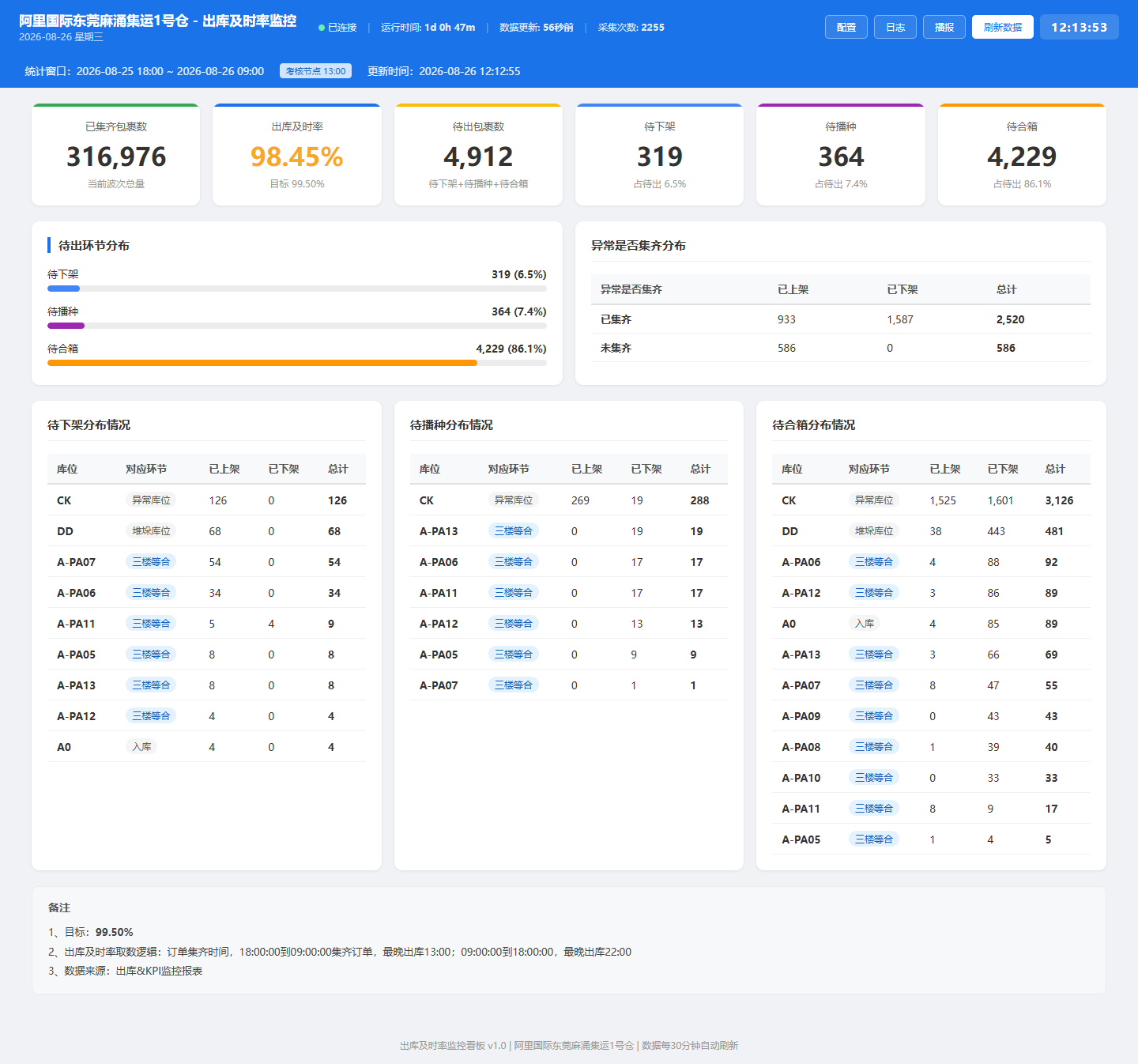Image resolution: width=1138 pixels, height=1064 pixels.
Task: Select the 待合箱 4,229 summary card
Action: click(x=1022, y=155)
